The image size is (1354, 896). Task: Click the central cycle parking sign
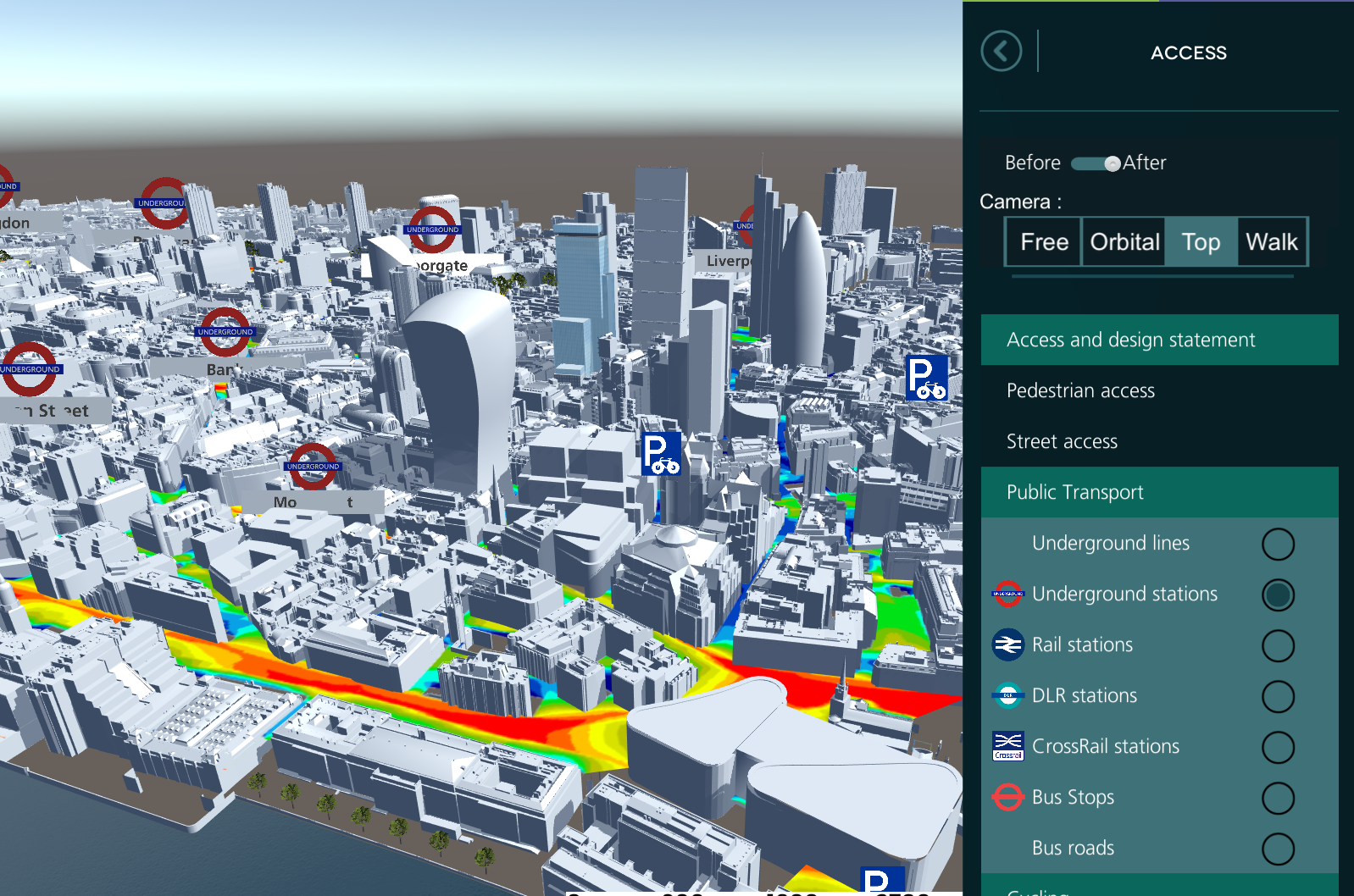661,453
